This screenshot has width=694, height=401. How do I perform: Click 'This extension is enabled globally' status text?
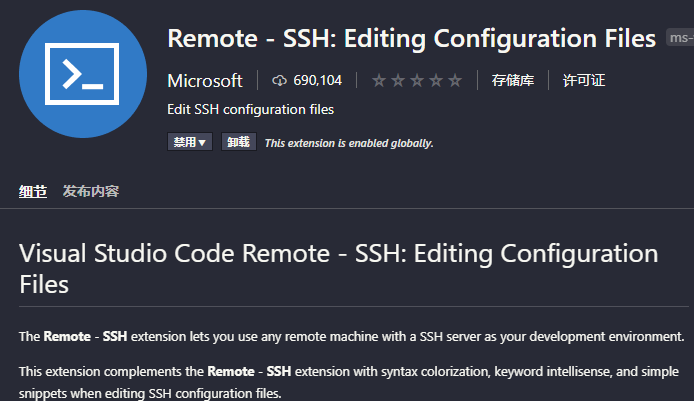[349, 143]
